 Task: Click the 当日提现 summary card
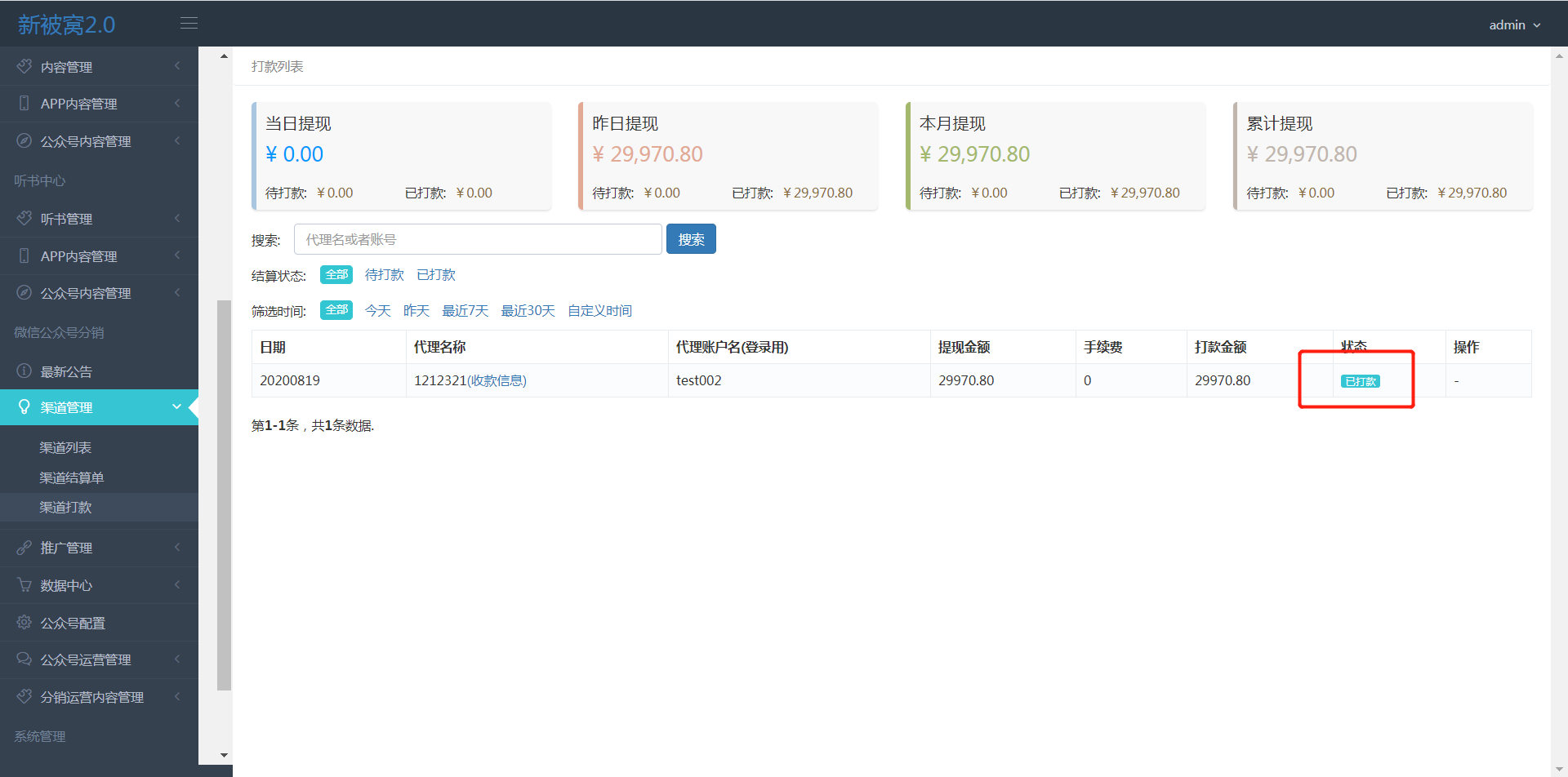coord(402,156)
